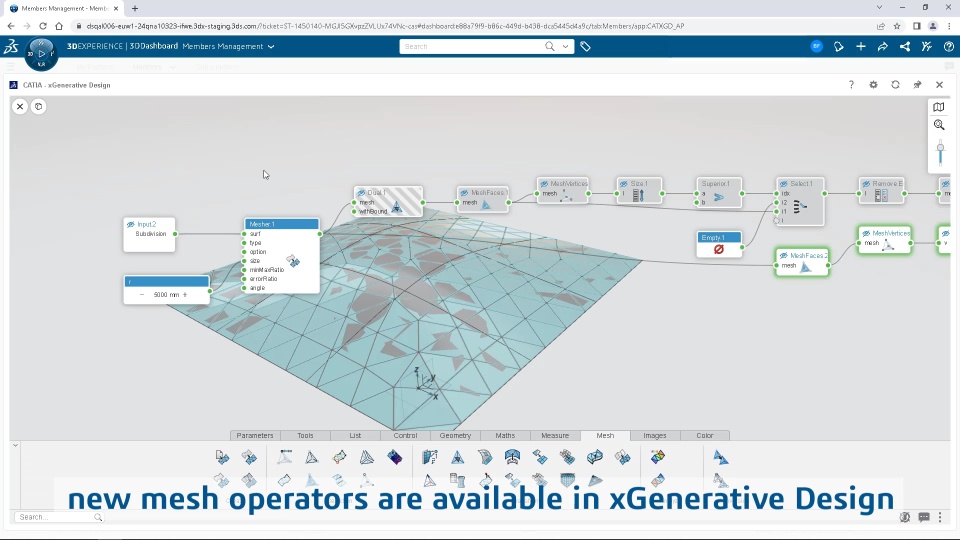Click the Superior.1 node
Viewport: 960px width, 540px height.
[719, 193]
